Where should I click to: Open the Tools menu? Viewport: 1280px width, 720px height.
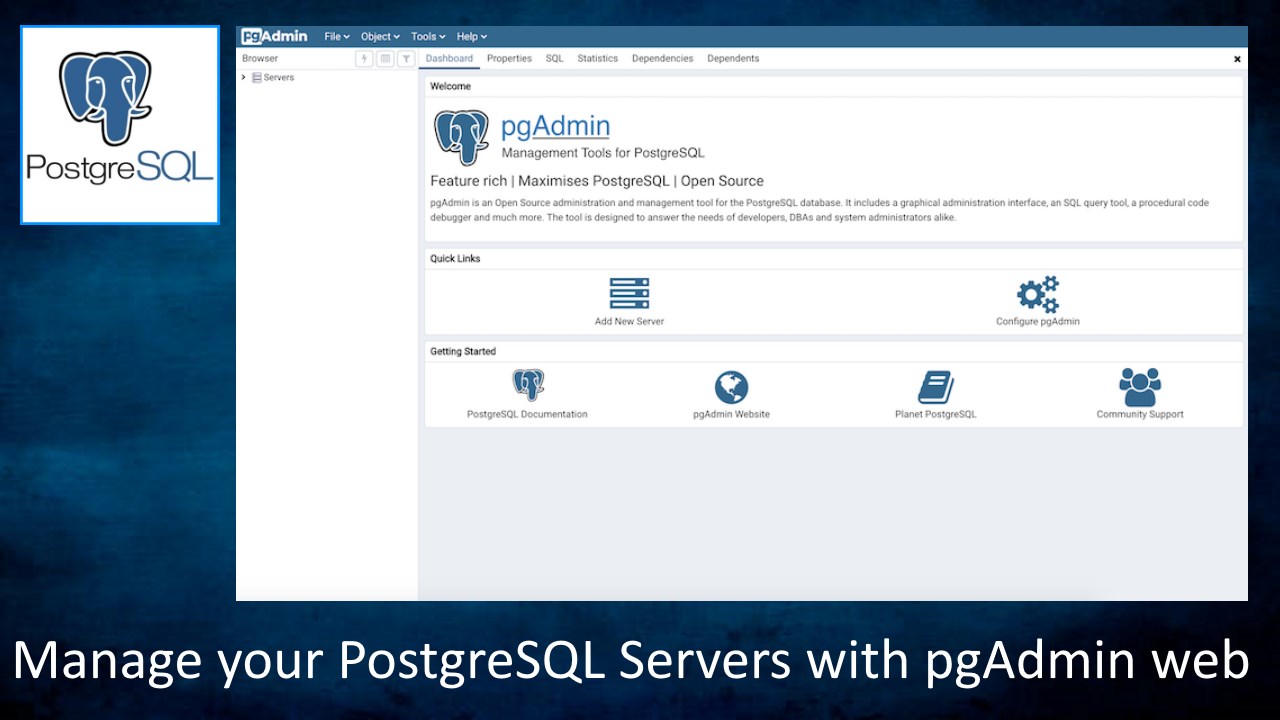428,37
